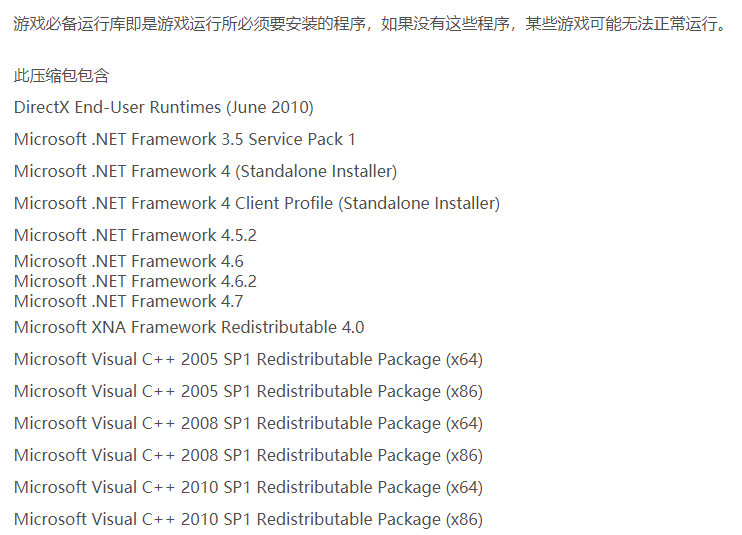Click Visual C++ 2008 SP1 Redistributable (x86)
The height and width of the screenshot is (535, 742).
coord(248,456)
